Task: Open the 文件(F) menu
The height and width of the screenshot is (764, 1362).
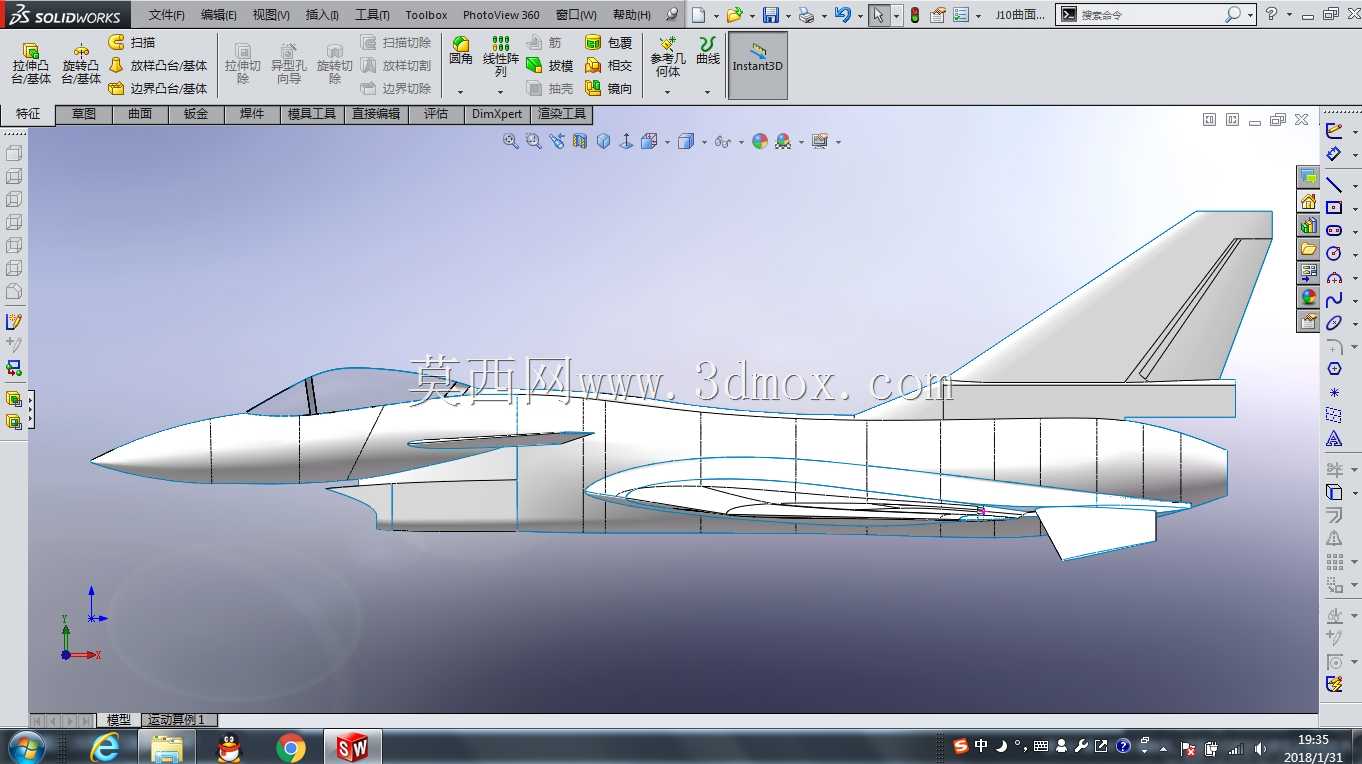Action: click(x=167, y=15)
